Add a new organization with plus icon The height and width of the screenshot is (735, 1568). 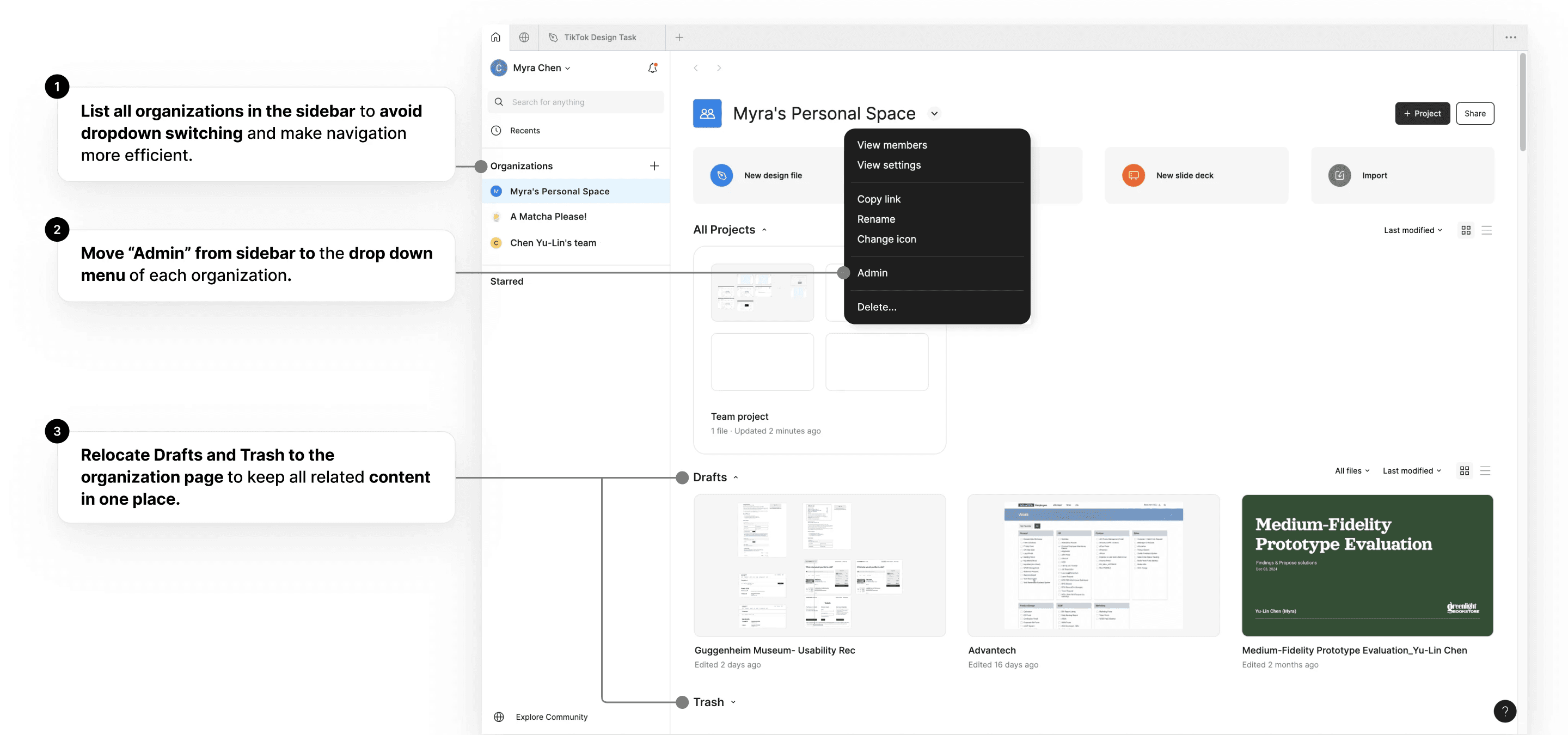(654, 166)
